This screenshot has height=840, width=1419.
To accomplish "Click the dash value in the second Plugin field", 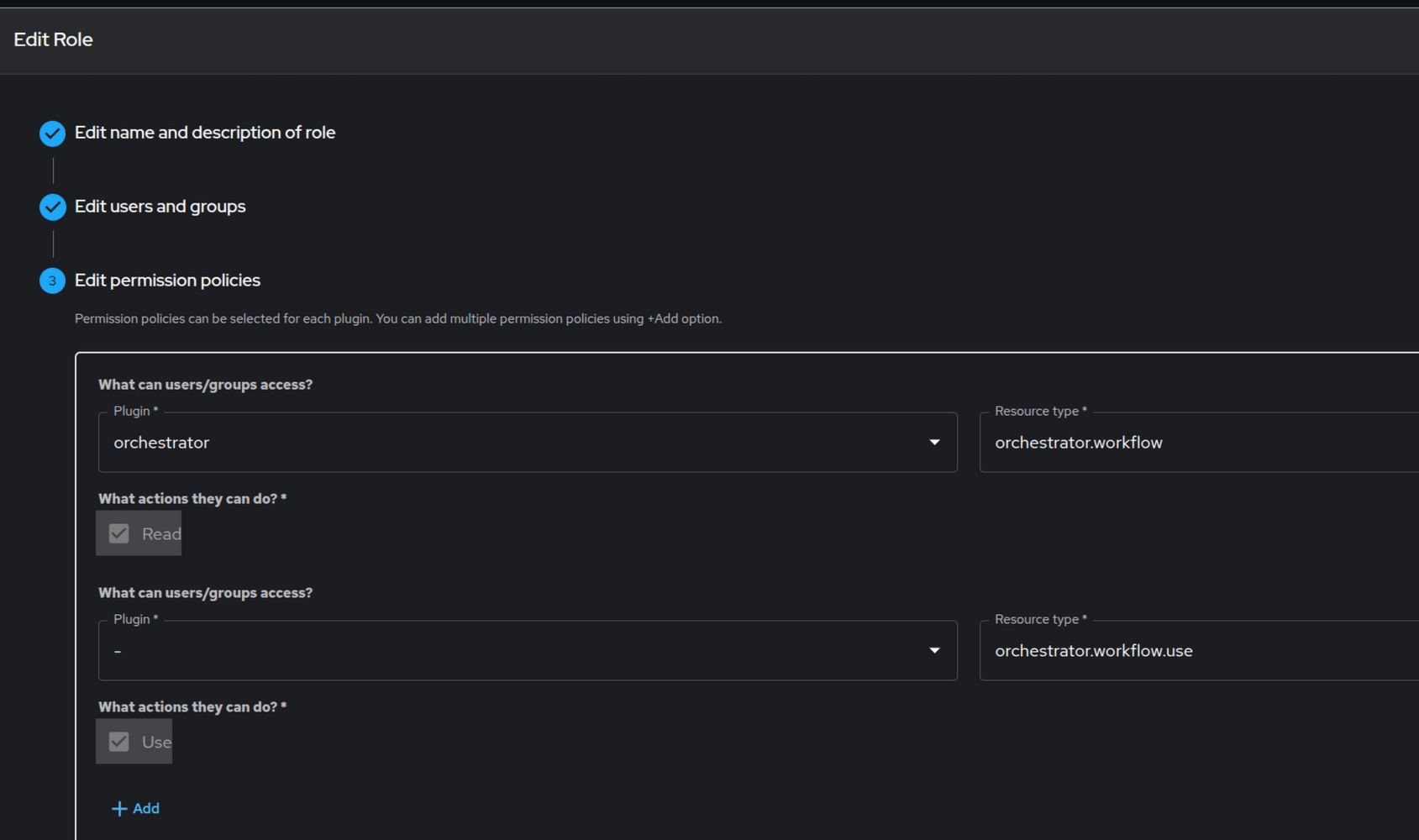I will coord(118,651).
